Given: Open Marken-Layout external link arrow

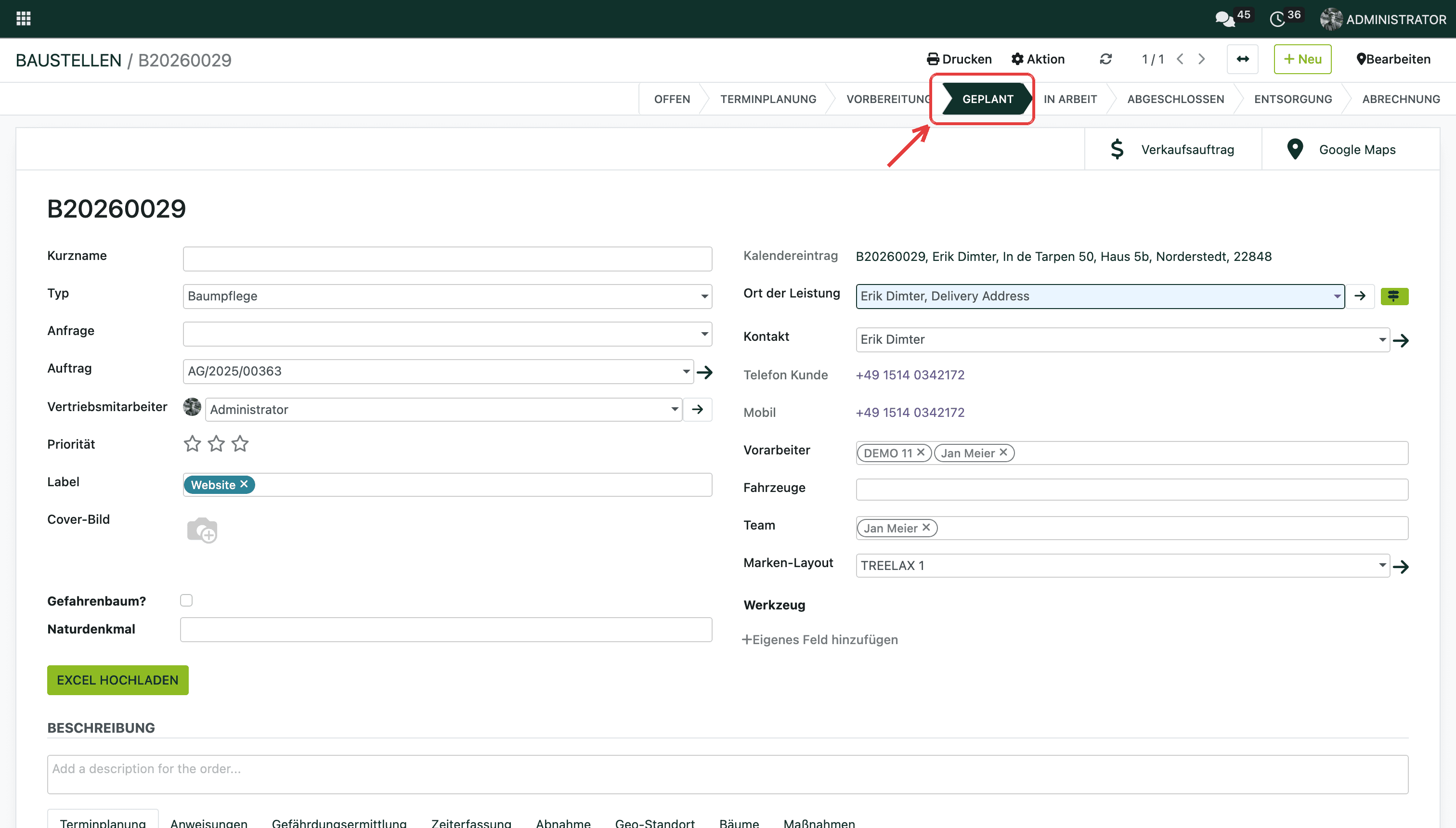Looking at the screenshot, I should tap(1401, 567).
